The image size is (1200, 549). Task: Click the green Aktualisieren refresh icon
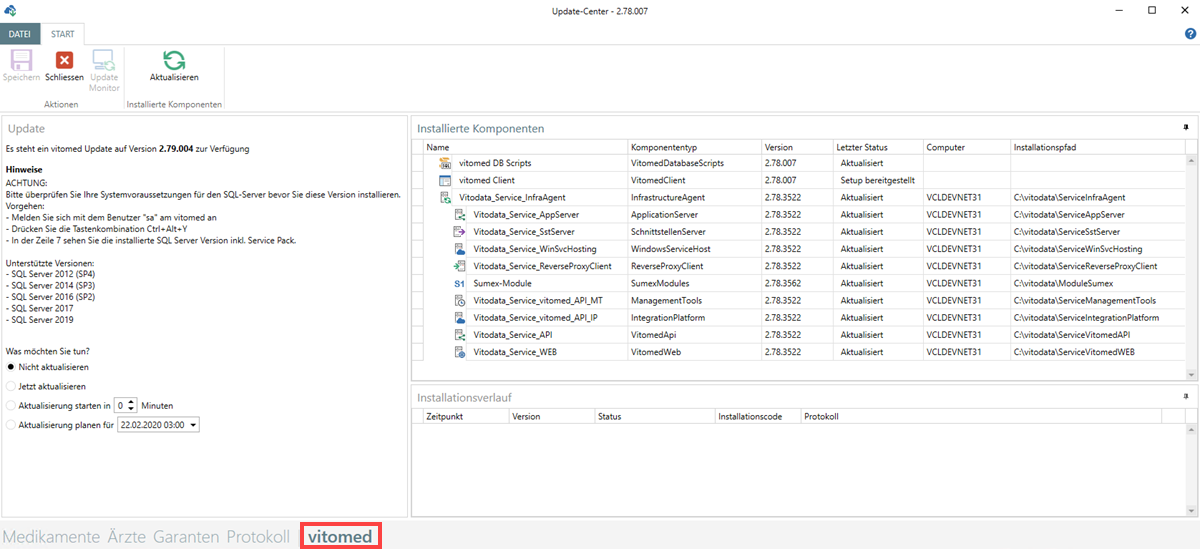tap(174, 60)
